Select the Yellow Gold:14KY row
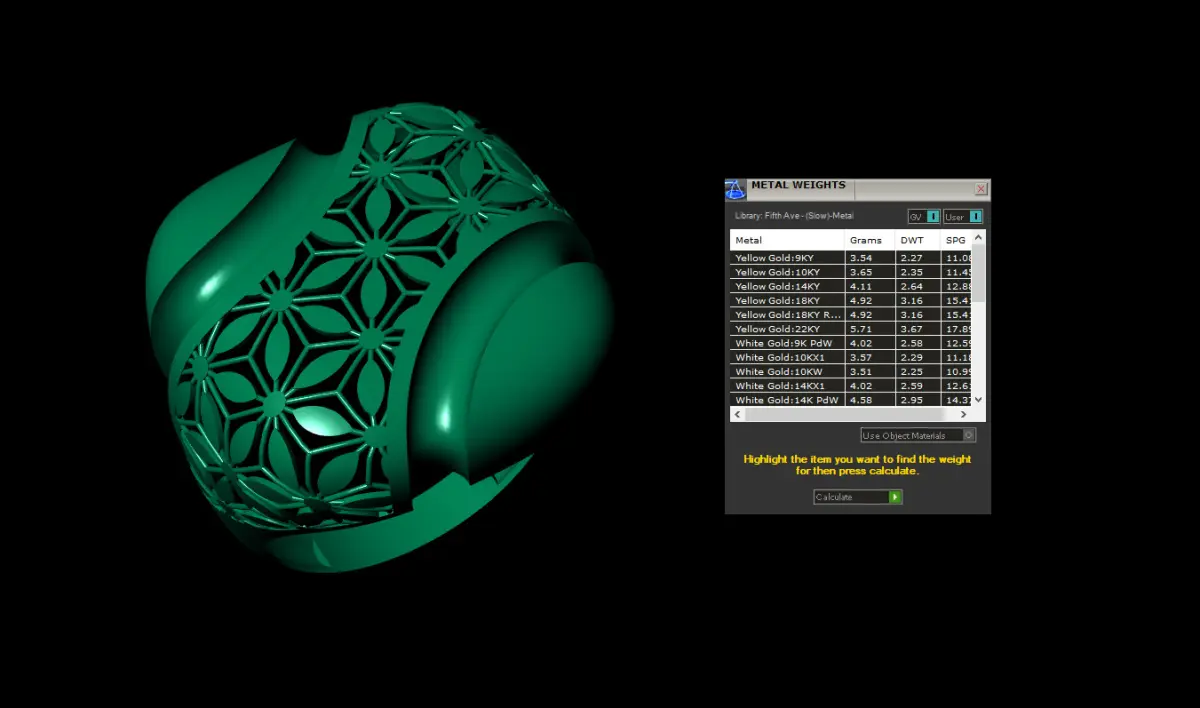Screen dimensions: 1200x708 point(851,286)
